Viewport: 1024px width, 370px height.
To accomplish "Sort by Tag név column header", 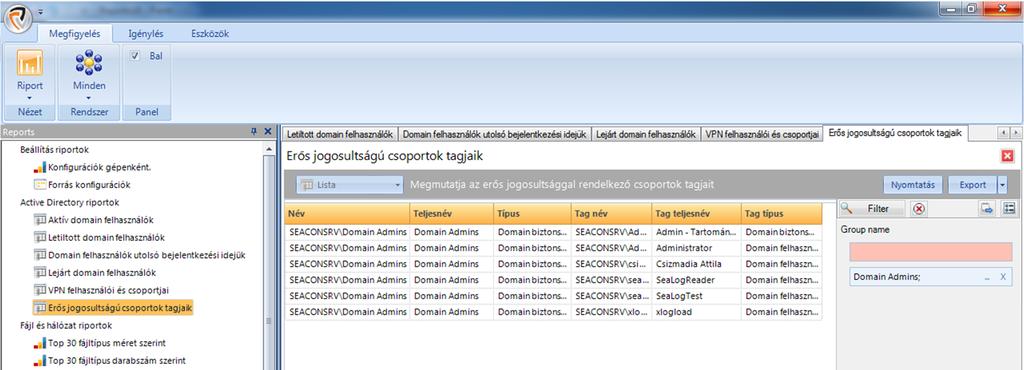I will (x=611, y=213).
